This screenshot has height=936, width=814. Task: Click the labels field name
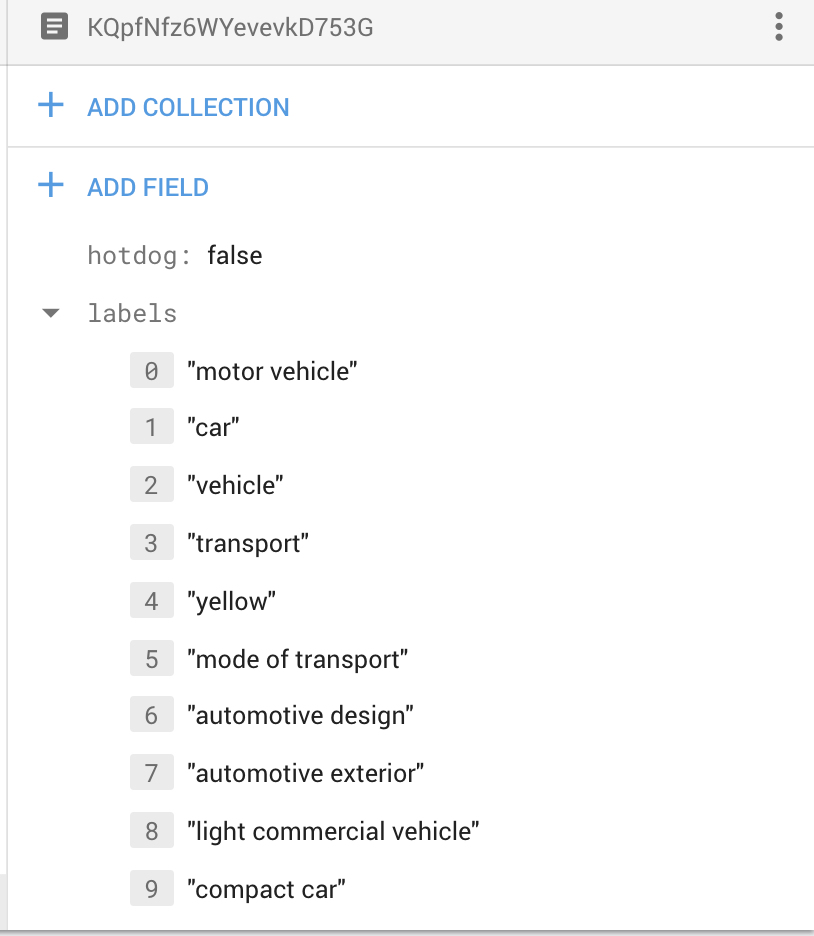click(132, 314)
